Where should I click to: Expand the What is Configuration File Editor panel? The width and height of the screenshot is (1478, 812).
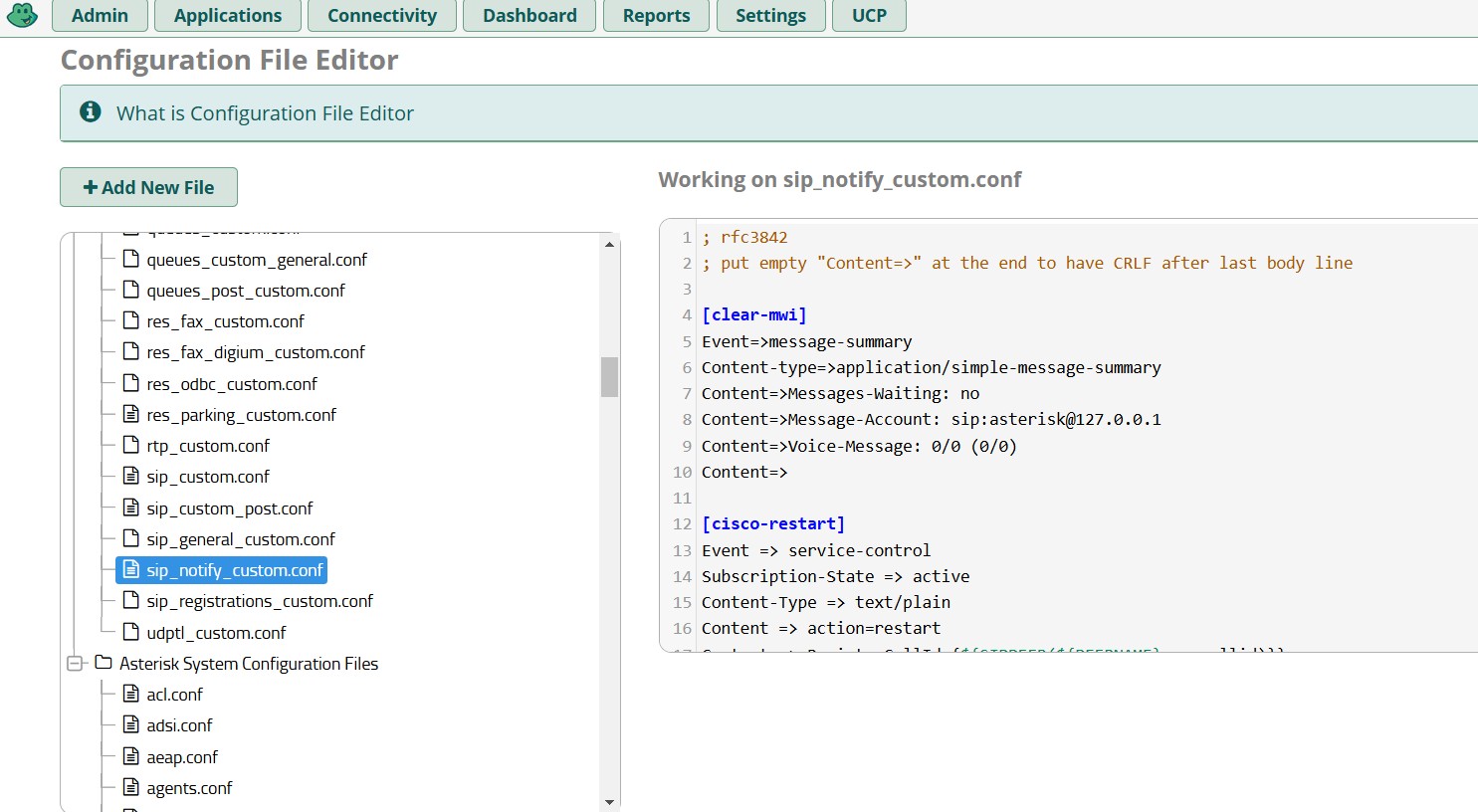tap(265, 113)
